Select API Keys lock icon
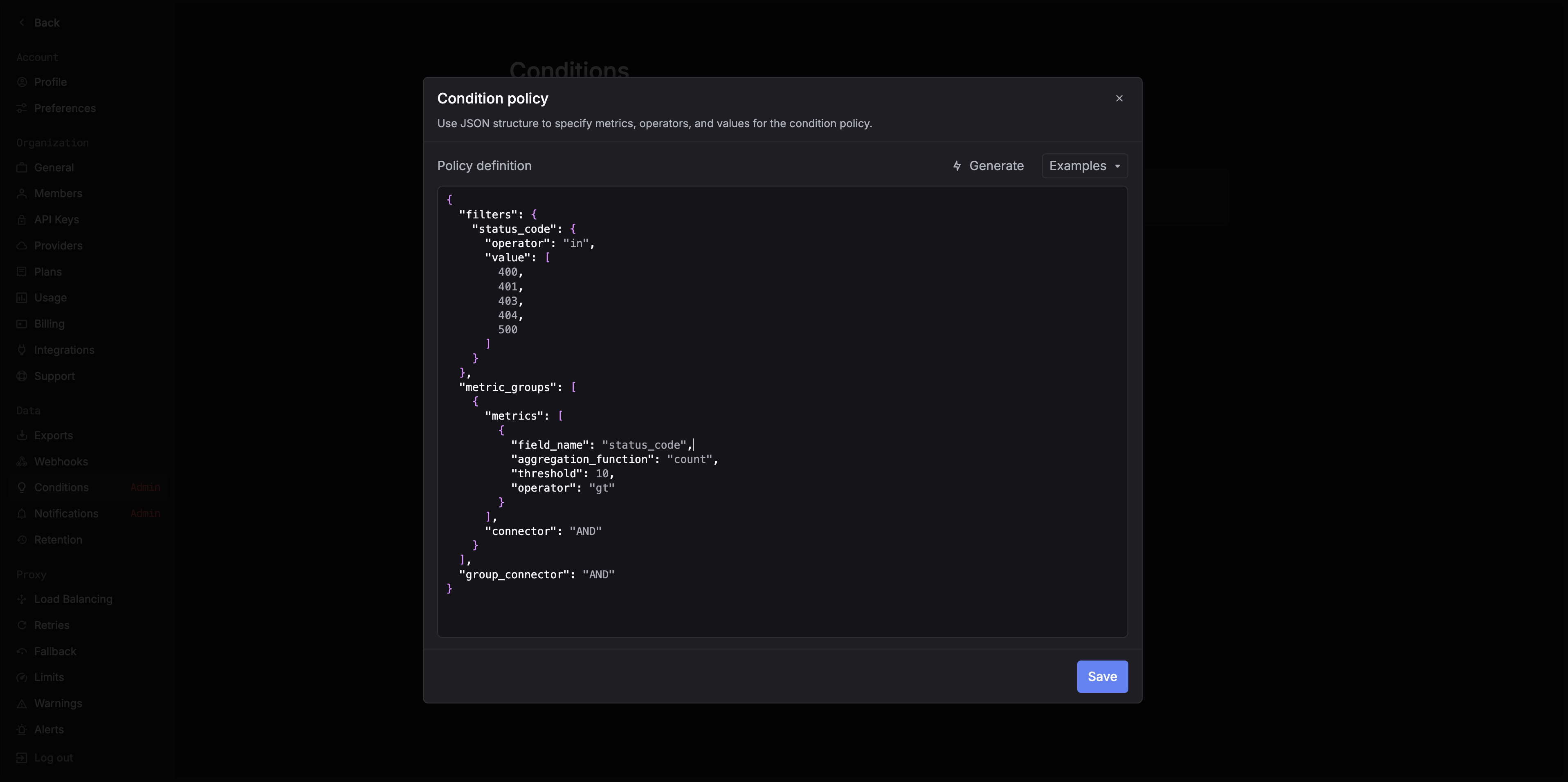This screenshot has height=782, width=1568. pyautogui.click(x=22, y=220)
